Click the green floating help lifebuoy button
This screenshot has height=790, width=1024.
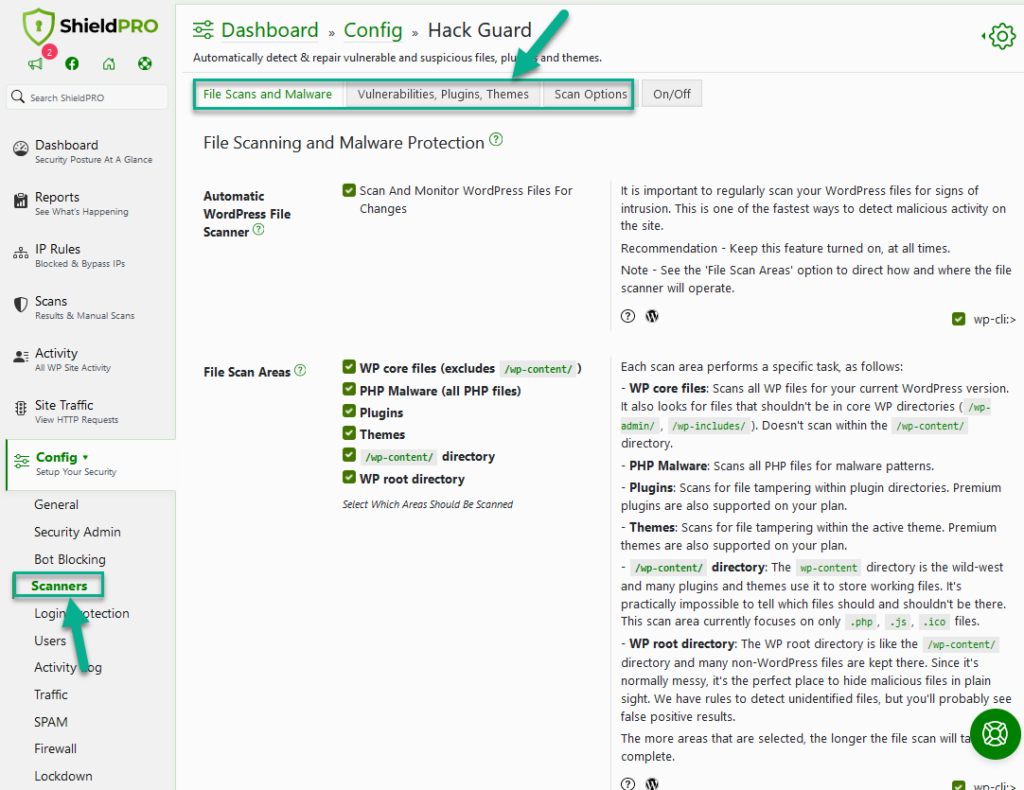(x=995, y=734)
